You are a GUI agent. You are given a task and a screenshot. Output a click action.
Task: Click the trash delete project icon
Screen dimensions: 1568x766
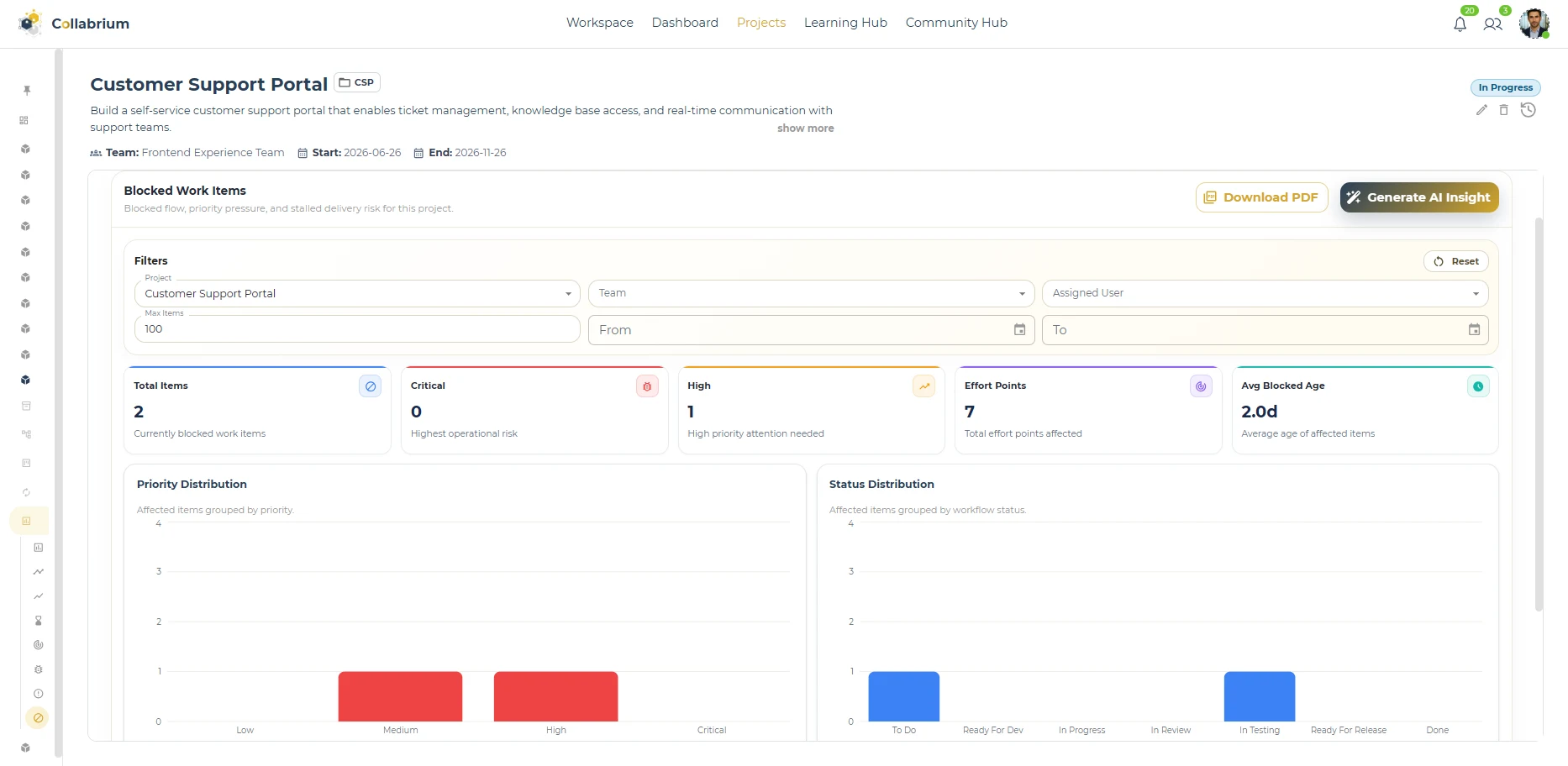tap(1504, 110)
